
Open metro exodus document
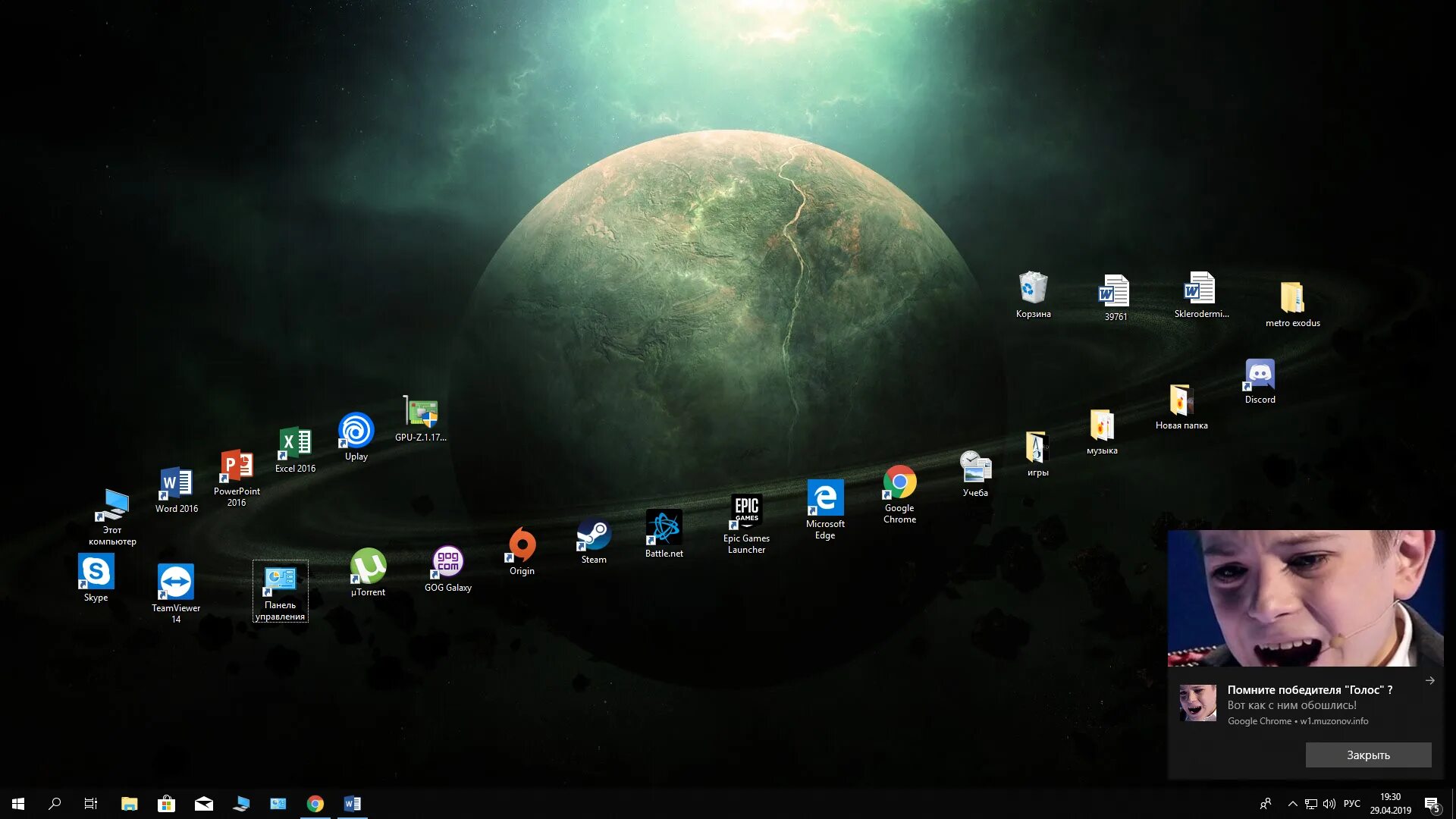(1292, 299)
